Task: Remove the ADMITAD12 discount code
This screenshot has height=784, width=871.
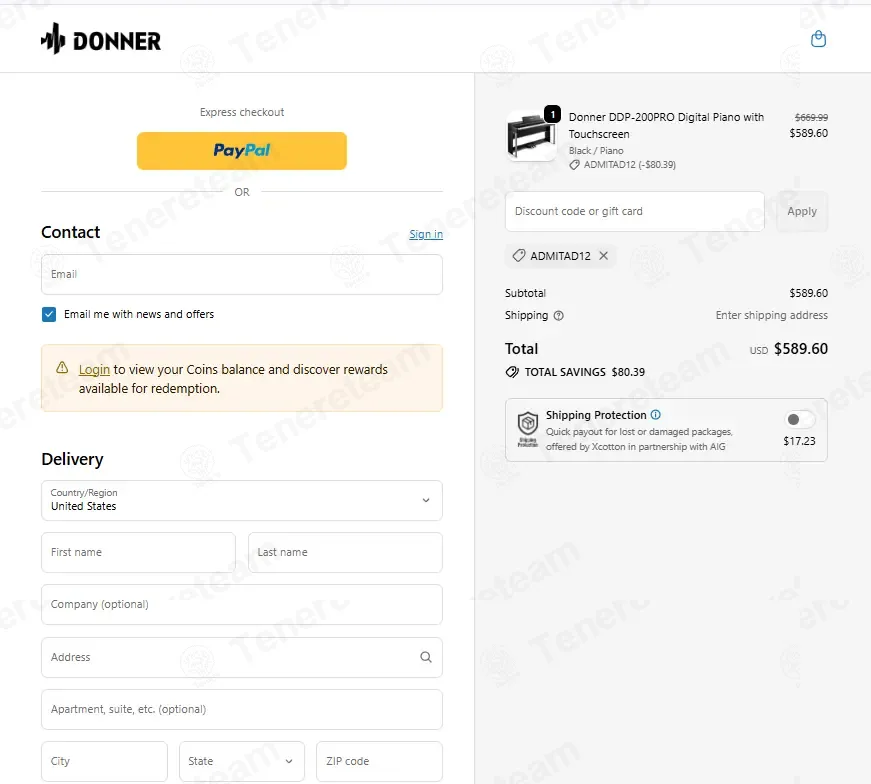Action: click(604, 256)
